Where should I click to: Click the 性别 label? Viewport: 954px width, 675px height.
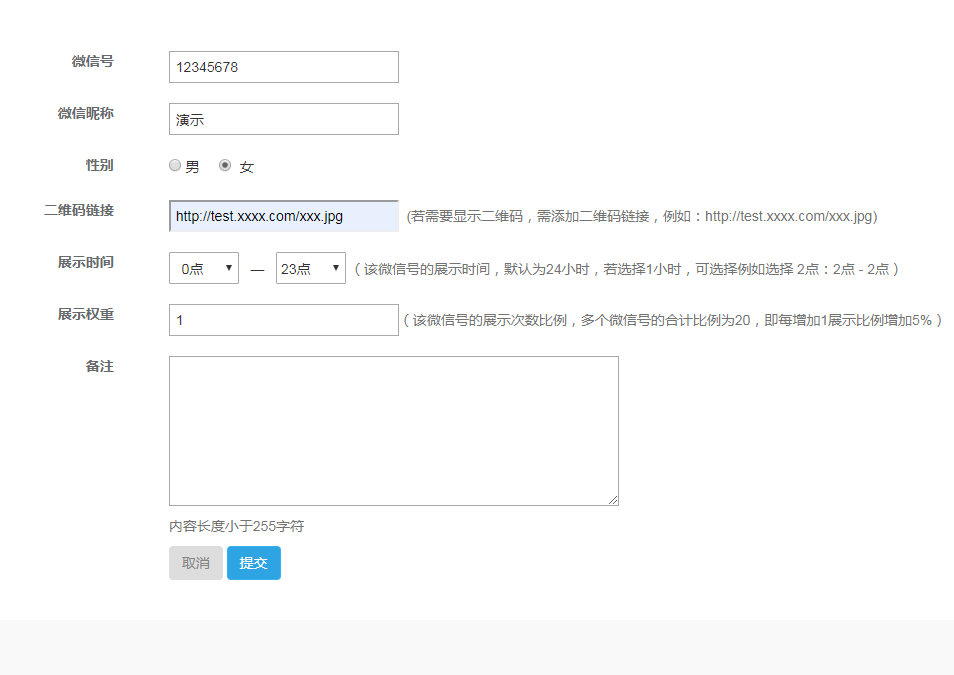coord(100,165)
